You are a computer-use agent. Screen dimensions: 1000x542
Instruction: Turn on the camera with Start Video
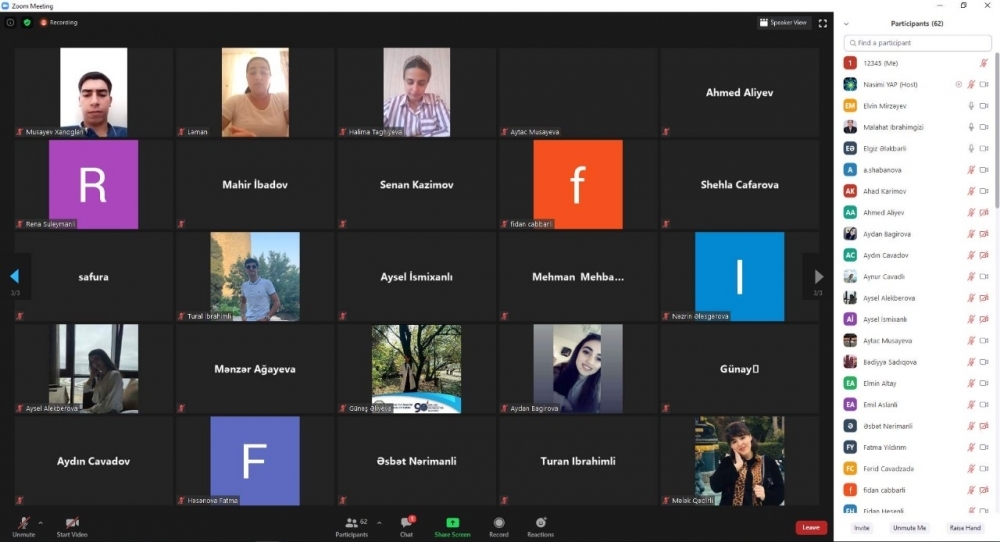tap(71, 524)
